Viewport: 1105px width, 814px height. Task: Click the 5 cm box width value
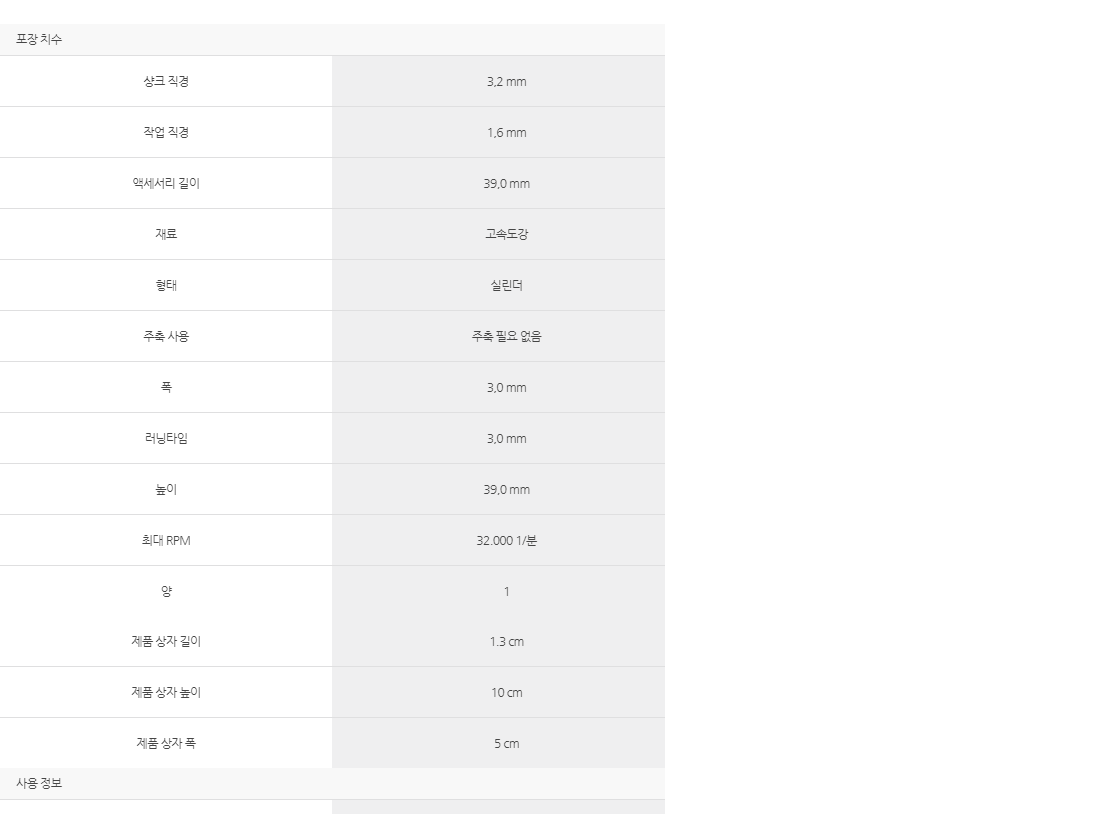(507, 744)
